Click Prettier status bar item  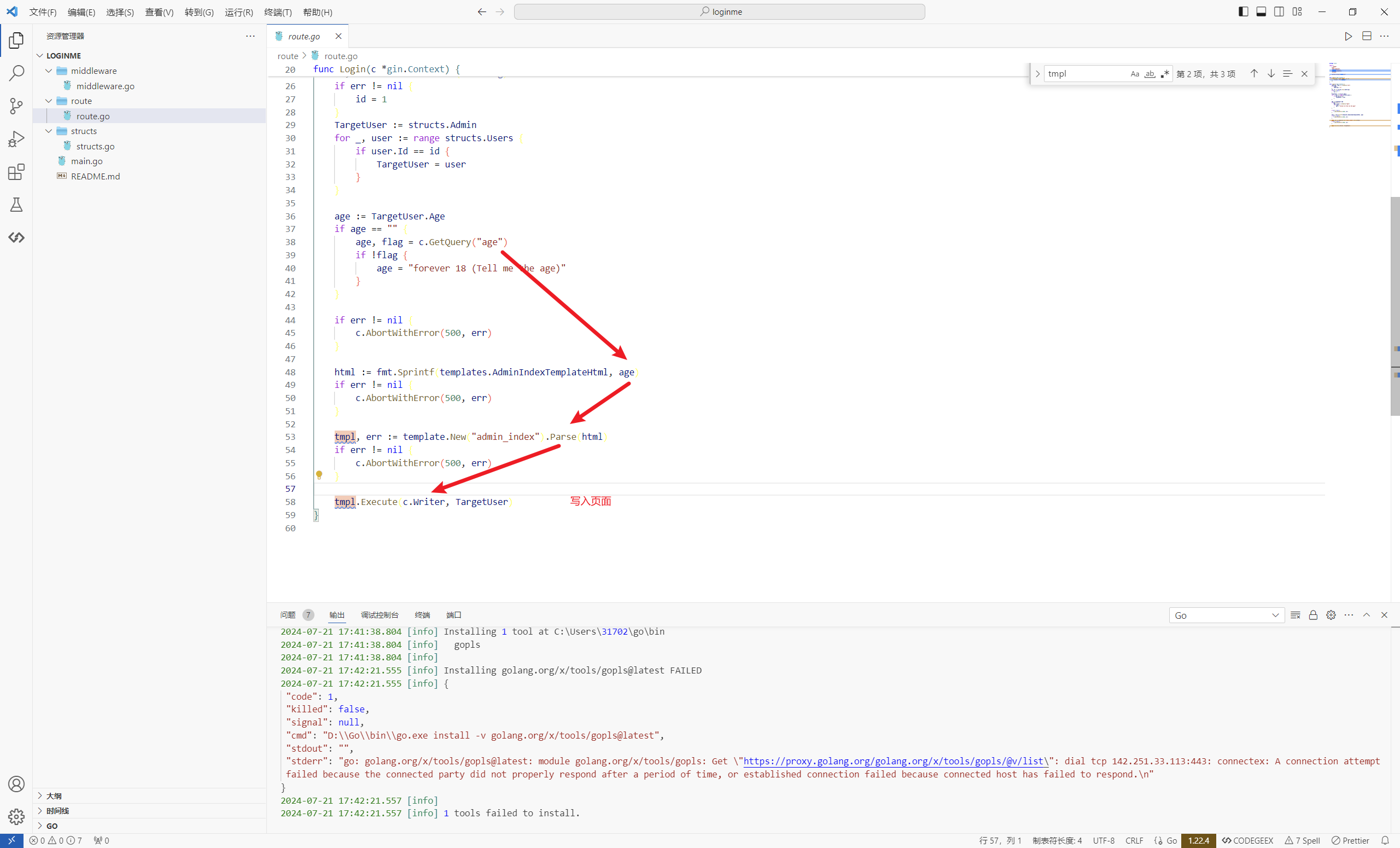pyautogui.click(x=1351, y=840)
